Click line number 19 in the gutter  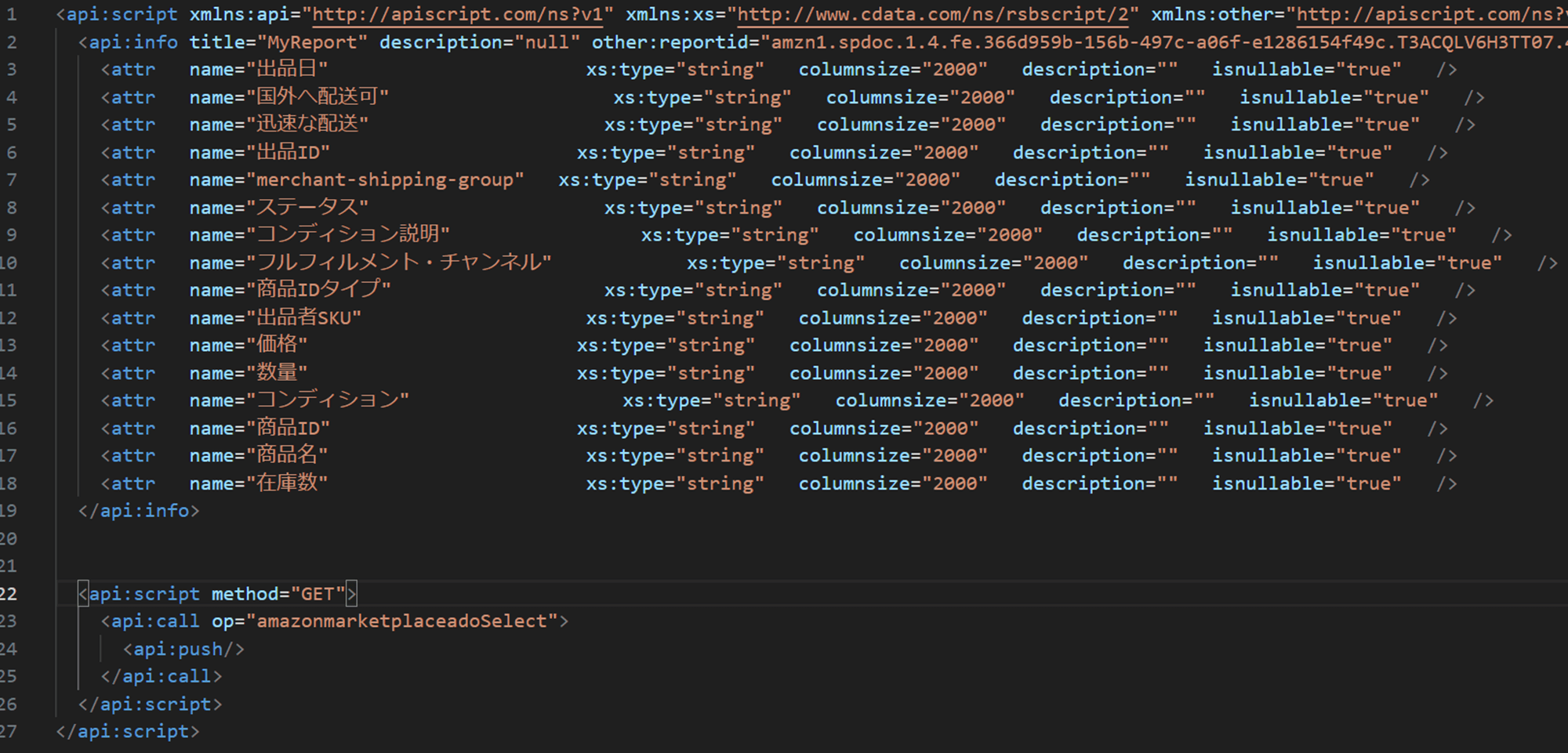pyautogui.click(x=8, y=511)
